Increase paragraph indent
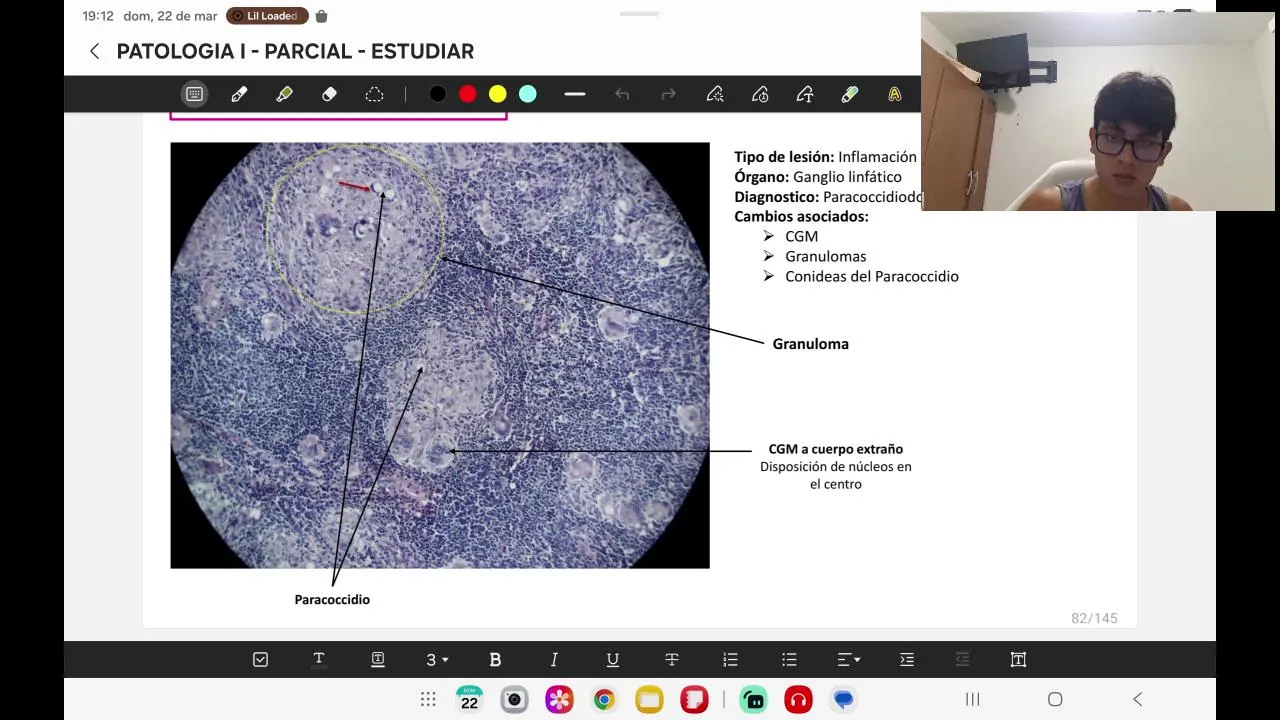 coord(907,659)
